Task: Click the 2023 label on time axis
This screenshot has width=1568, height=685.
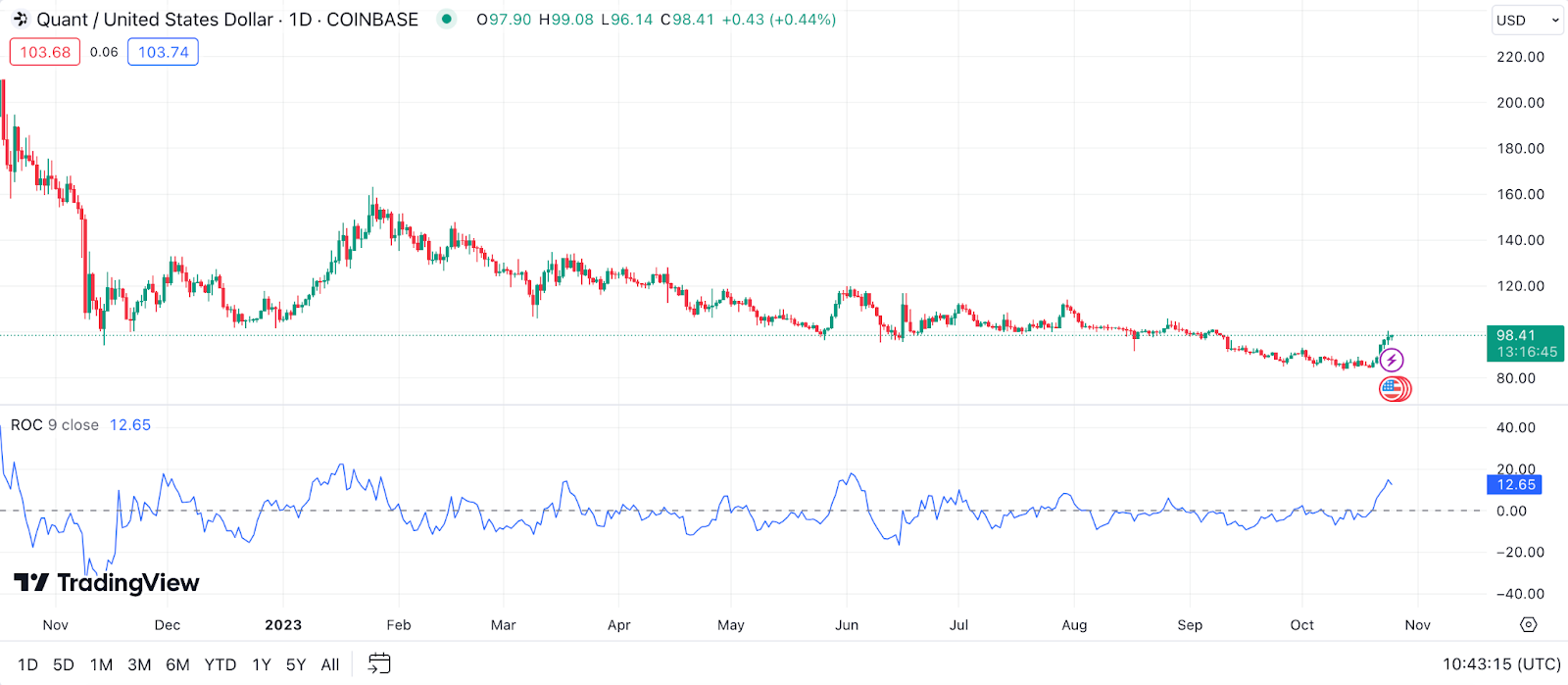Action: click(x=283, y=624)
